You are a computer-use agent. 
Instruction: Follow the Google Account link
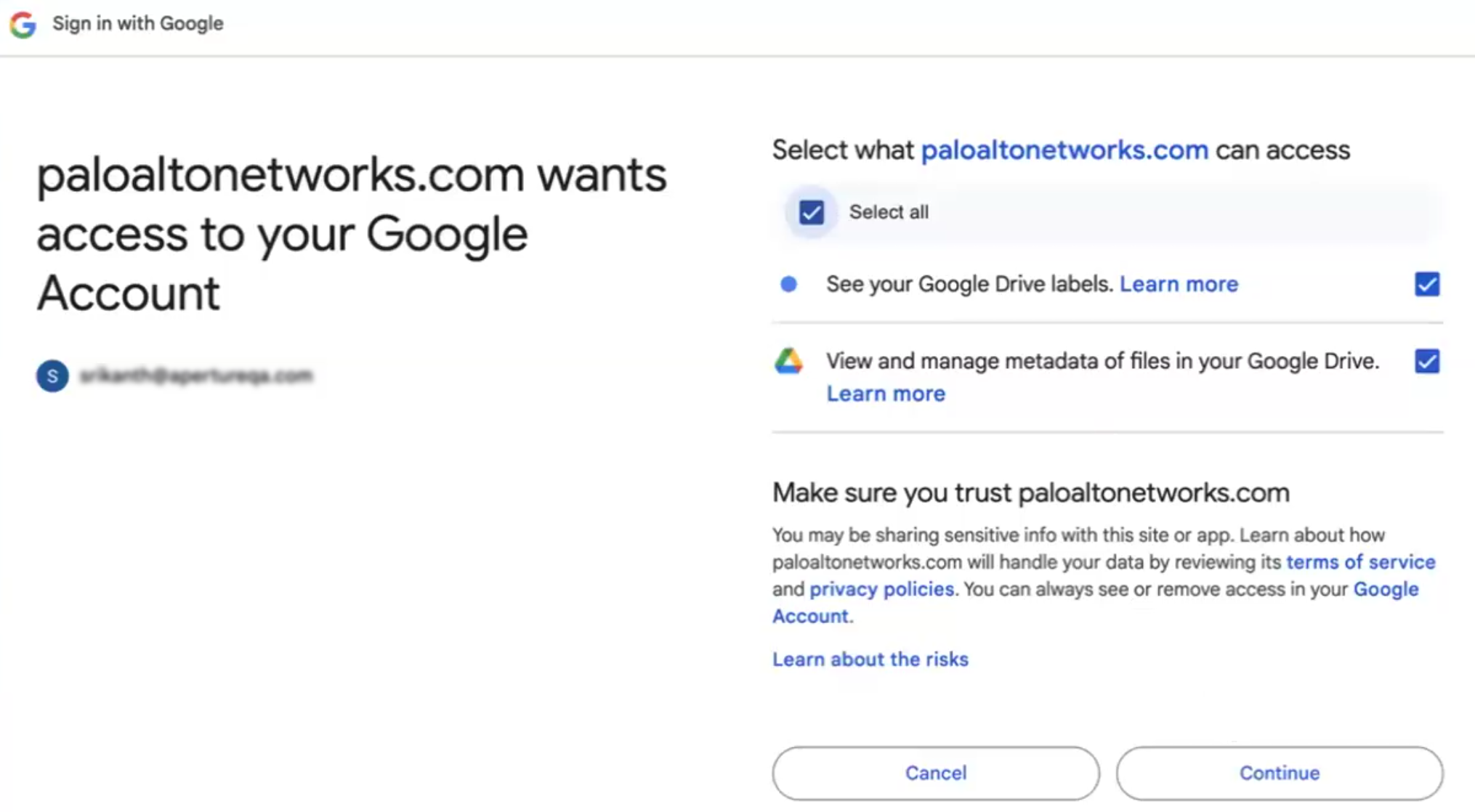1385,589
